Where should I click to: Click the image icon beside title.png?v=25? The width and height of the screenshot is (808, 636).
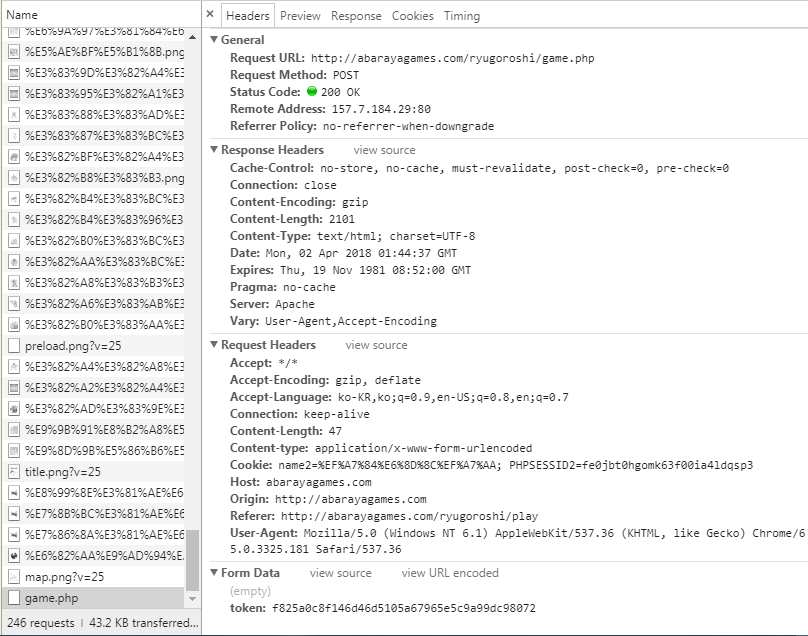[14, 472]
